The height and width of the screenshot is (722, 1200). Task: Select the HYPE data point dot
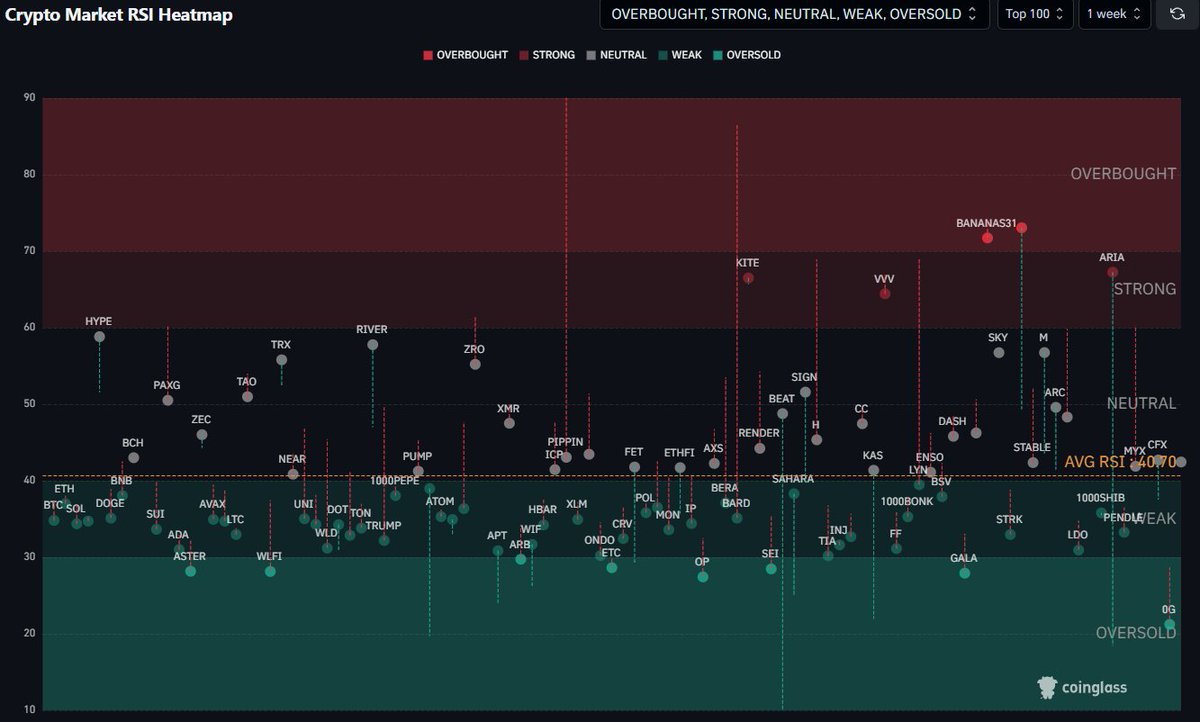99,337
